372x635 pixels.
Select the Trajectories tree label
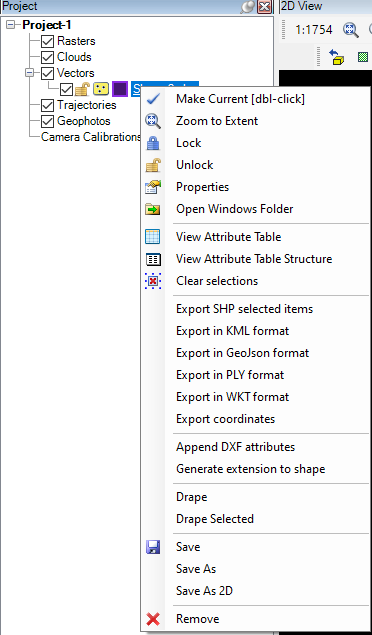click(87, 105)
